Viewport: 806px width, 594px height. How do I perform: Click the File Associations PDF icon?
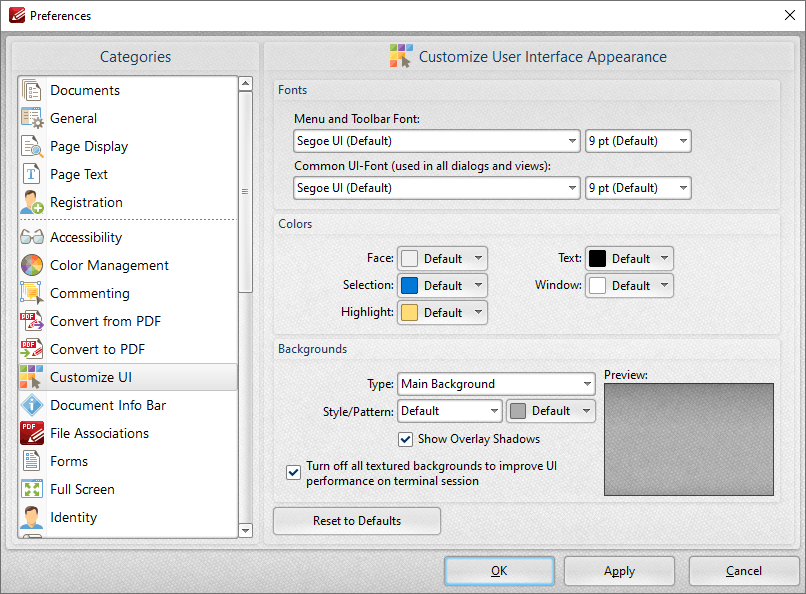[32, 433]
